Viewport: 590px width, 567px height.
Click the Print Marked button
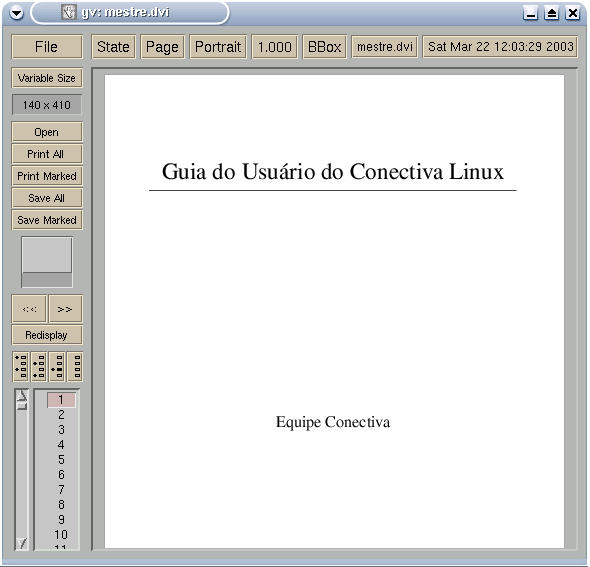coord(47,176)
